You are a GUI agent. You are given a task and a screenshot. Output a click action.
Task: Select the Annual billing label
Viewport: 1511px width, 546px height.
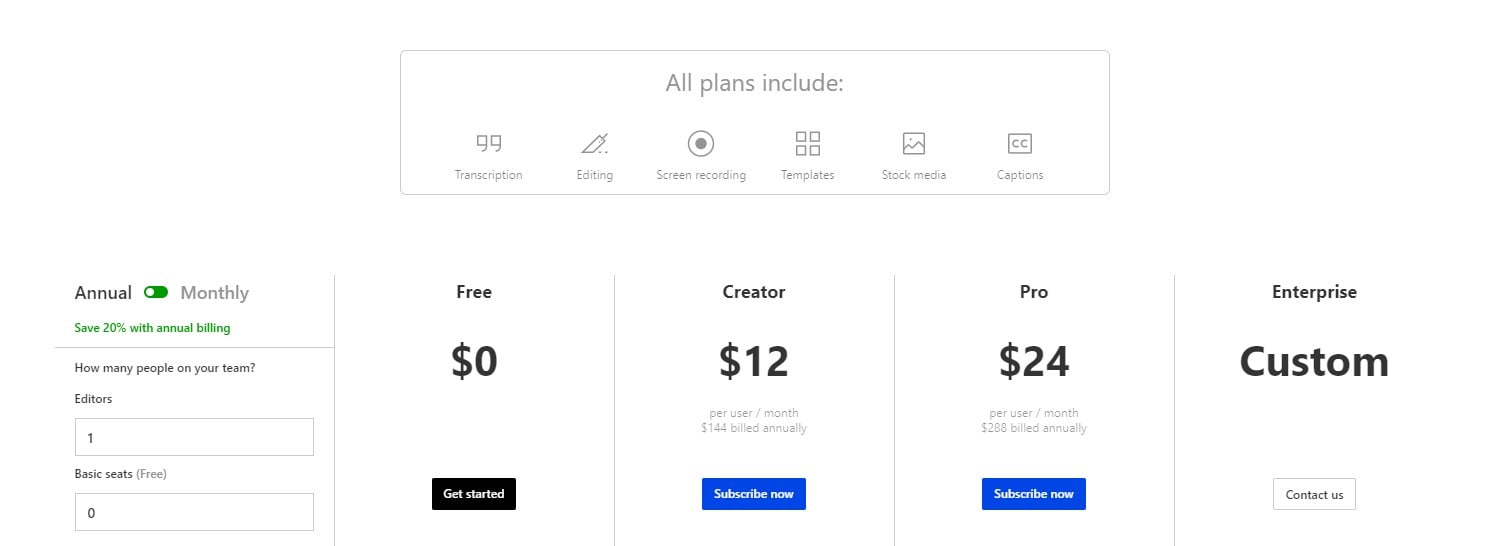(x=103, y=293)
